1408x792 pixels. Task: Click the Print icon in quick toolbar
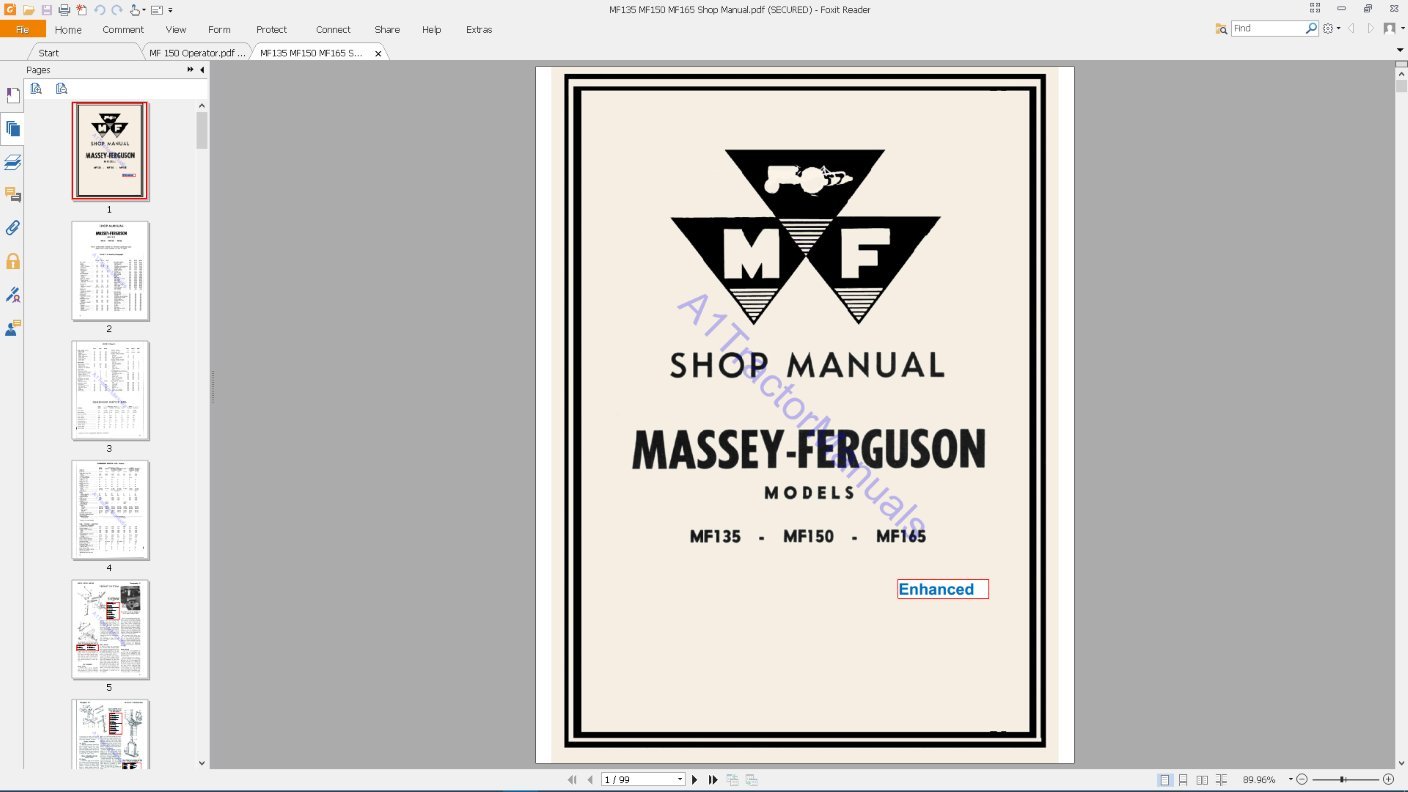pos(64,9)
